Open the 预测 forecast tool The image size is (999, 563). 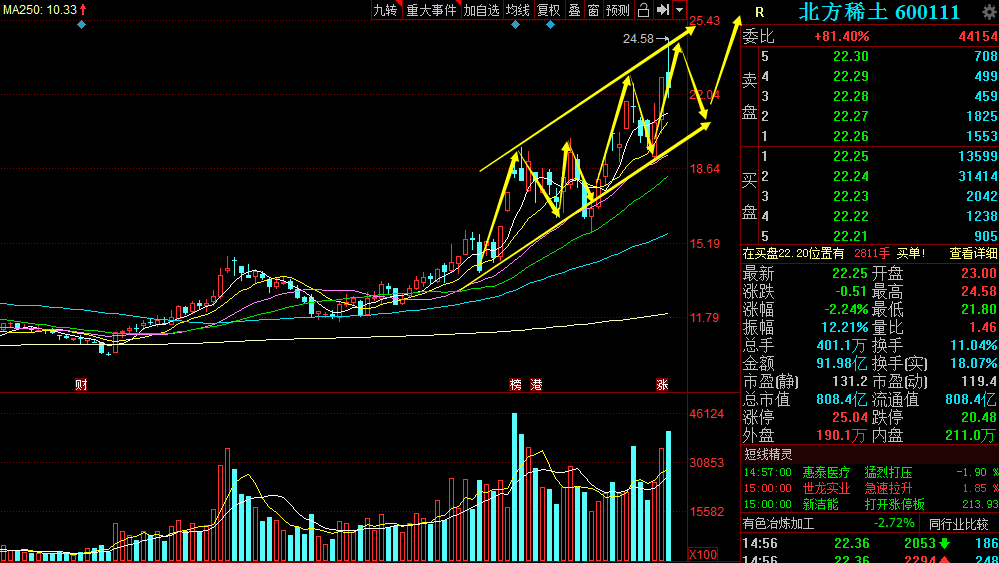coord(617,10)
